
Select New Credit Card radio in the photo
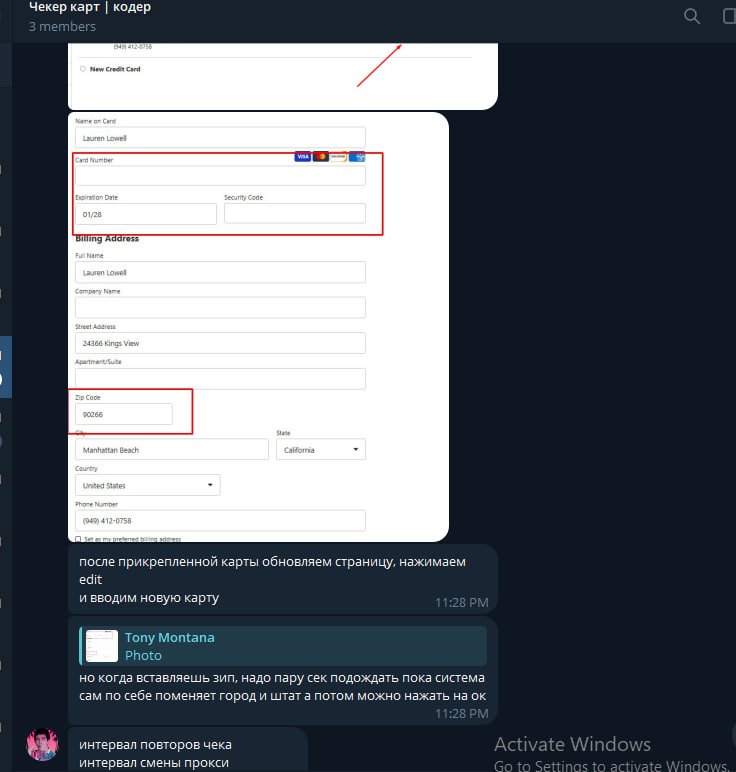pos(83,69)
